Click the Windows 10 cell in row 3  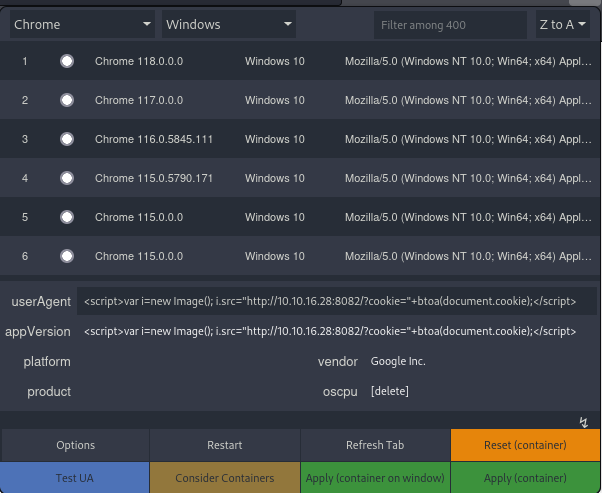pos(275,139)
